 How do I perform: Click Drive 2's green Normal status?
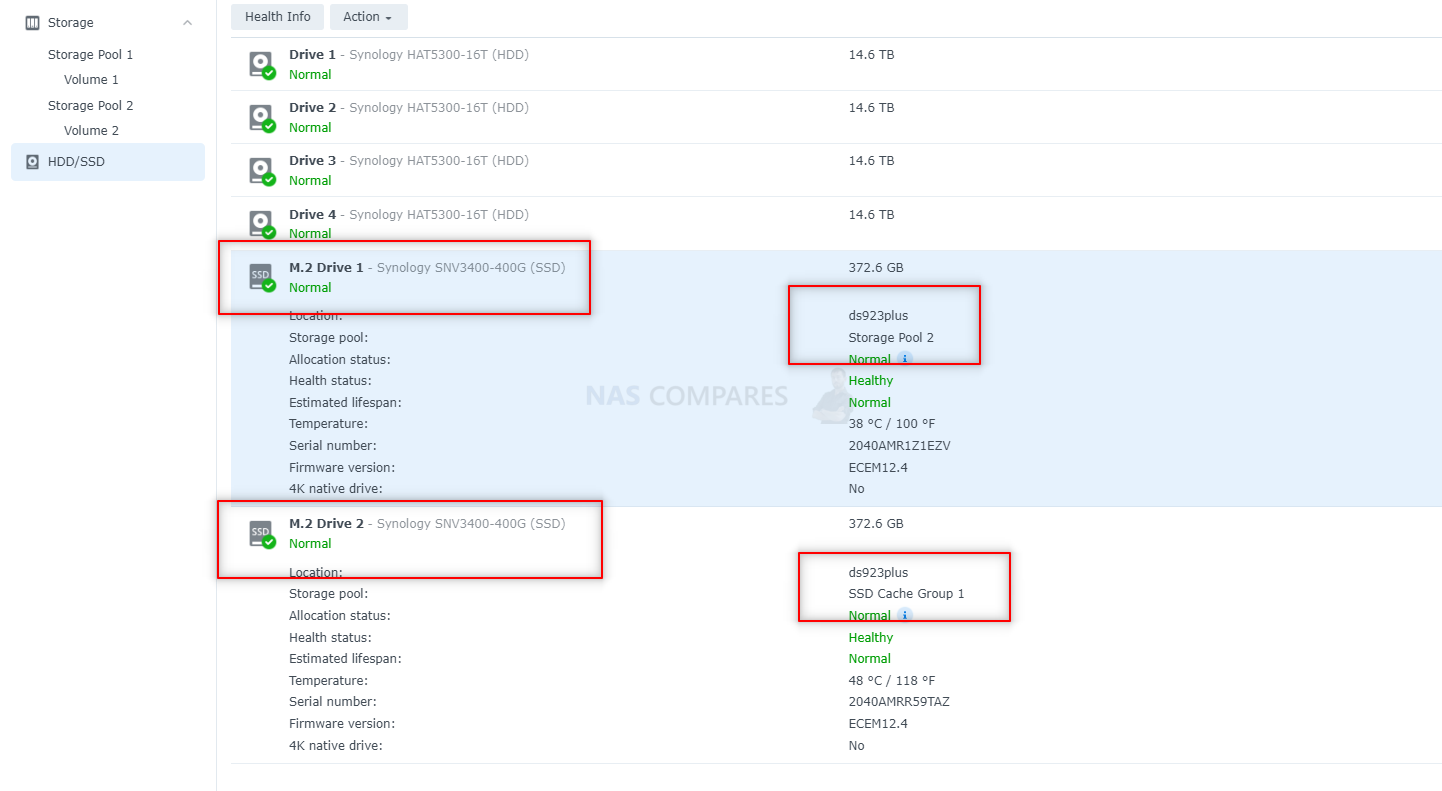pos(310,127)
